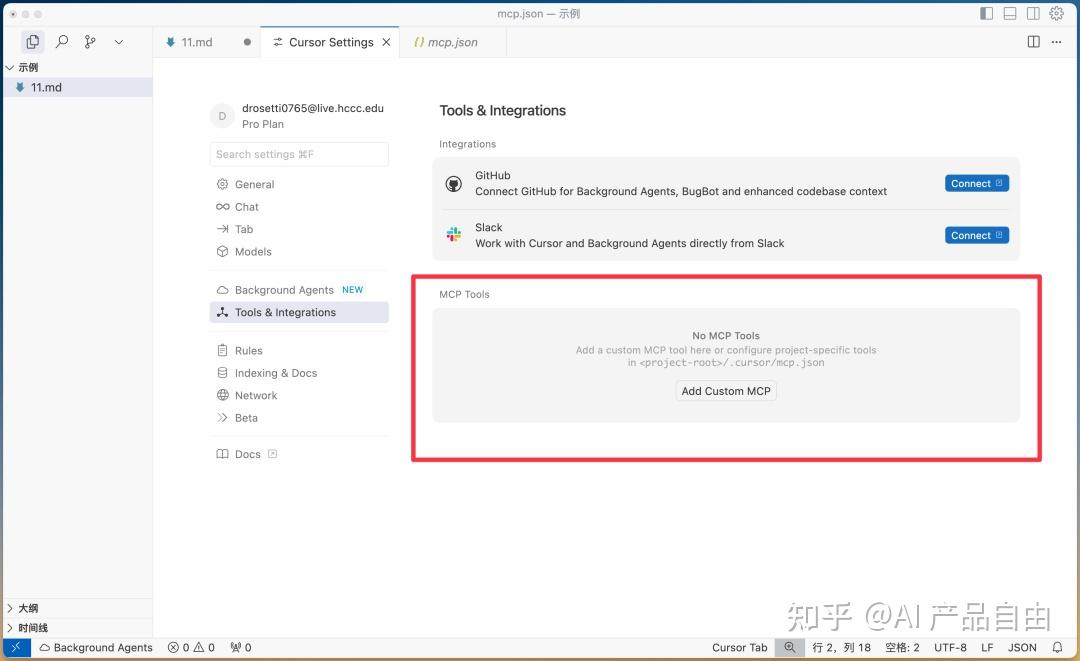
Task: Click the GitHub logo icon
Action: tap(453, 184)
